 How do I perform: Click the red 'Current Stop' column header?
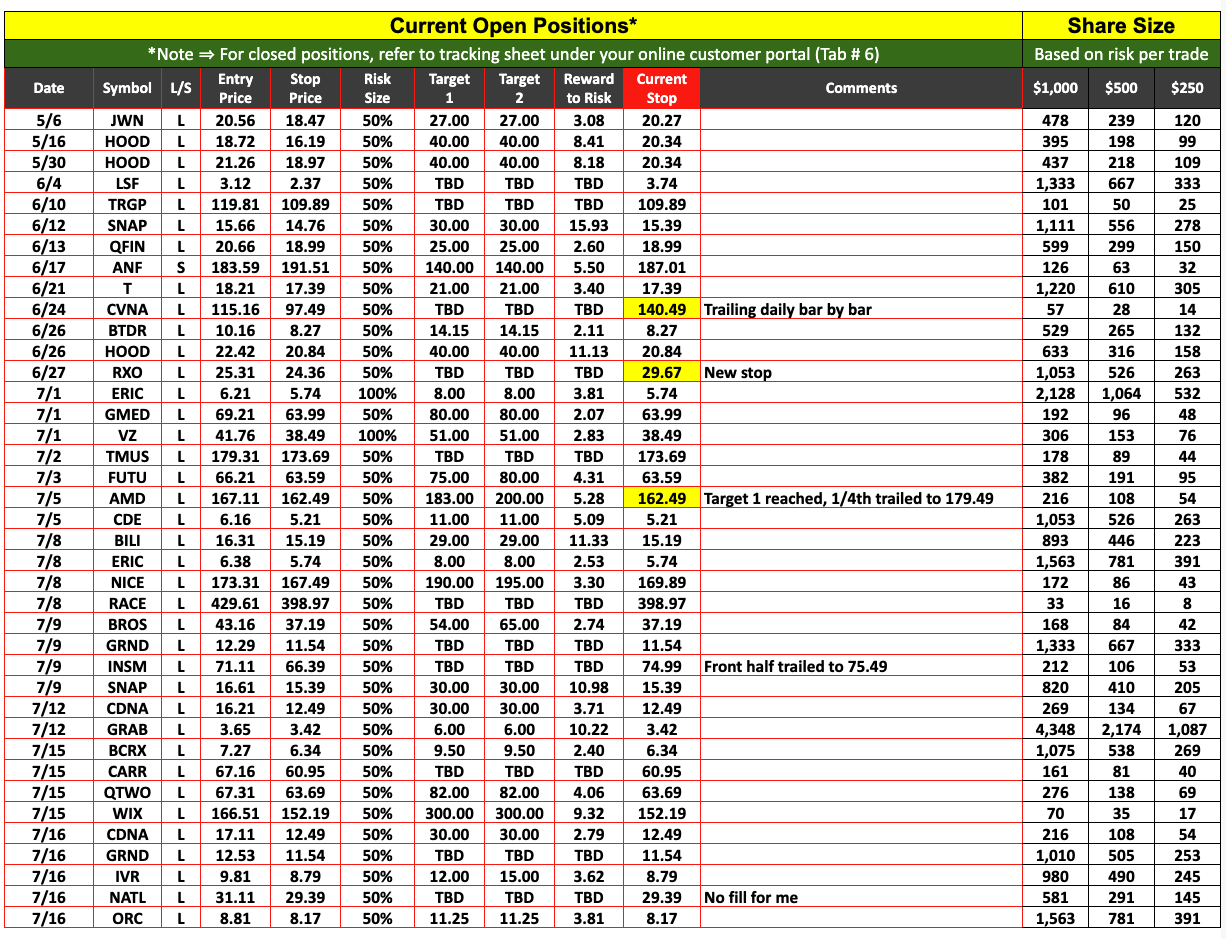661,88
